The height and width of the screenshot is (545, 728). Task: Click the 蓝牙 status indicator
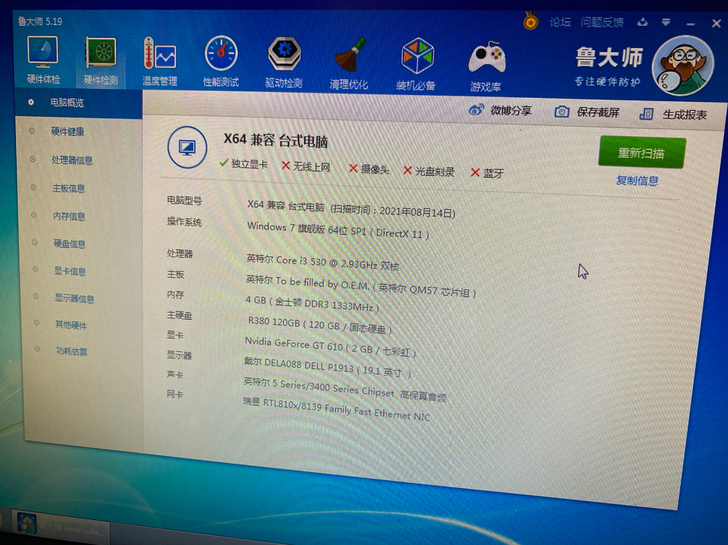[487, 173]
